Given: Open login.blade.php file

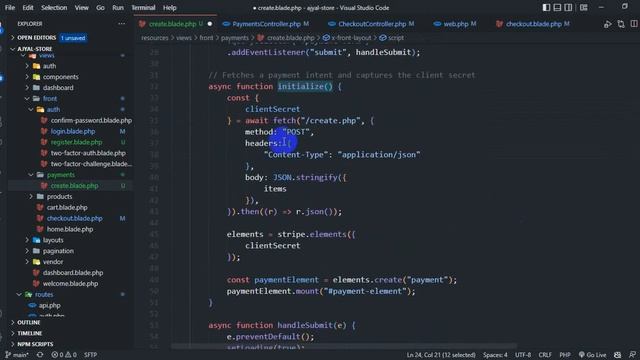Looking at the screenshot, I should 73,131.
